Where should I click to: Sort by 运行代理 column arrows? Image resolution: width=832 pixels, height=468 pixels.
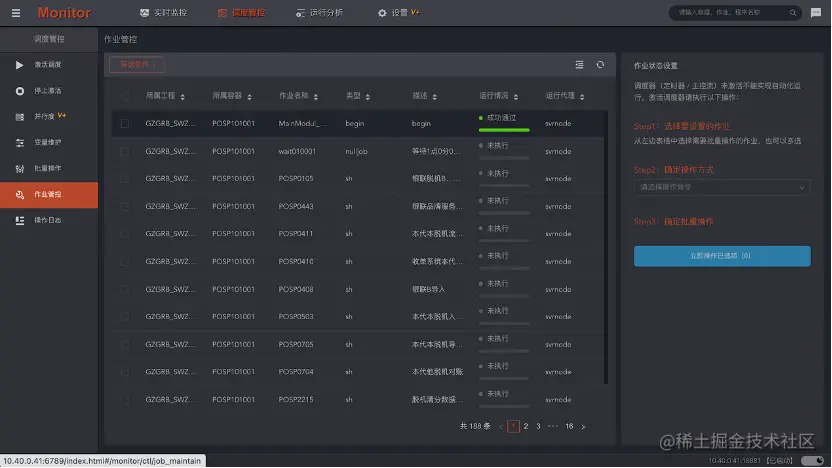(582, 97)
